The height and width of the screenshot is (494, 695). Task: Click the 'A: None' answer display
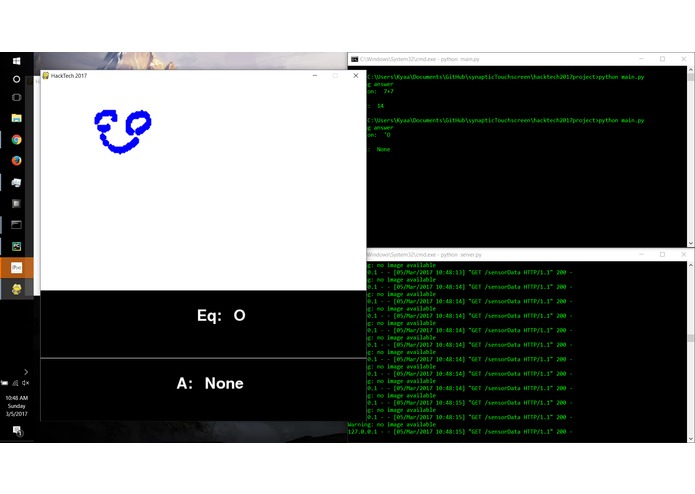point(210,383)
